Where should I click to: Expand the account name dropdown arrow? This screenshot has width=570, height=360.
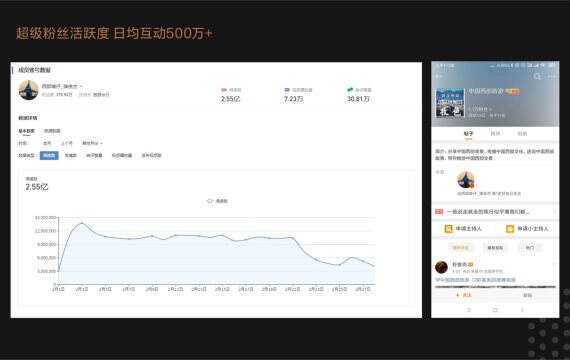point(81,87)
